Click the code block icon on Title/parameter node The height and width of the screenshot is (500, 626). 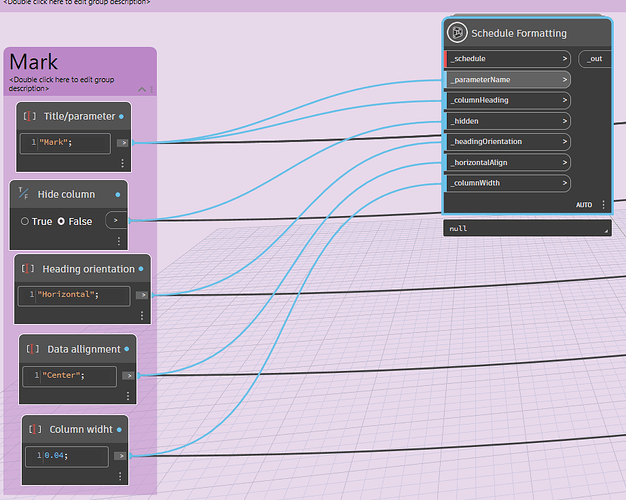click(30, 116)
